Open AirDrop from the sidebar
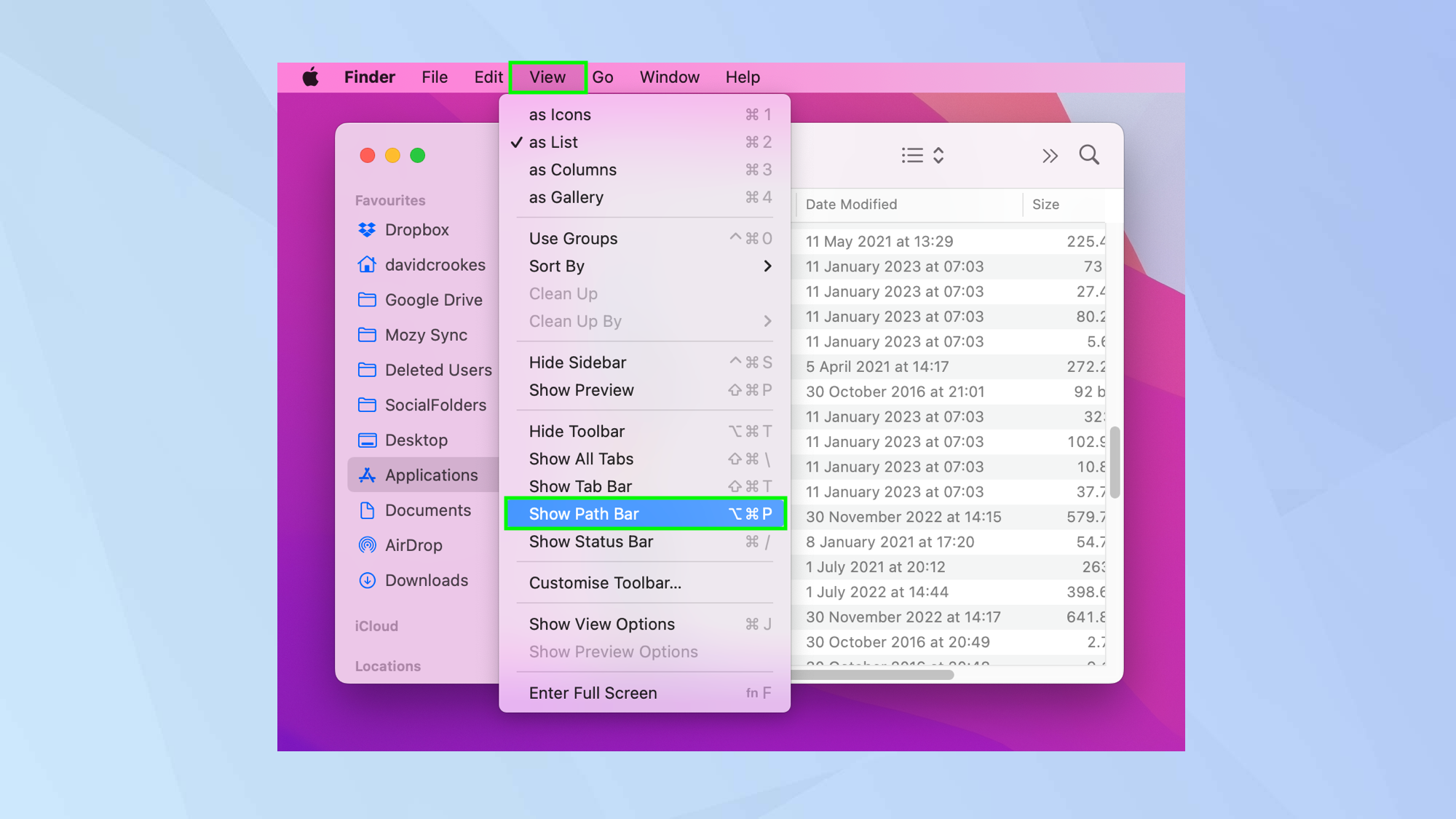This screenshot has height=819, width=1456. pos(414,545)
